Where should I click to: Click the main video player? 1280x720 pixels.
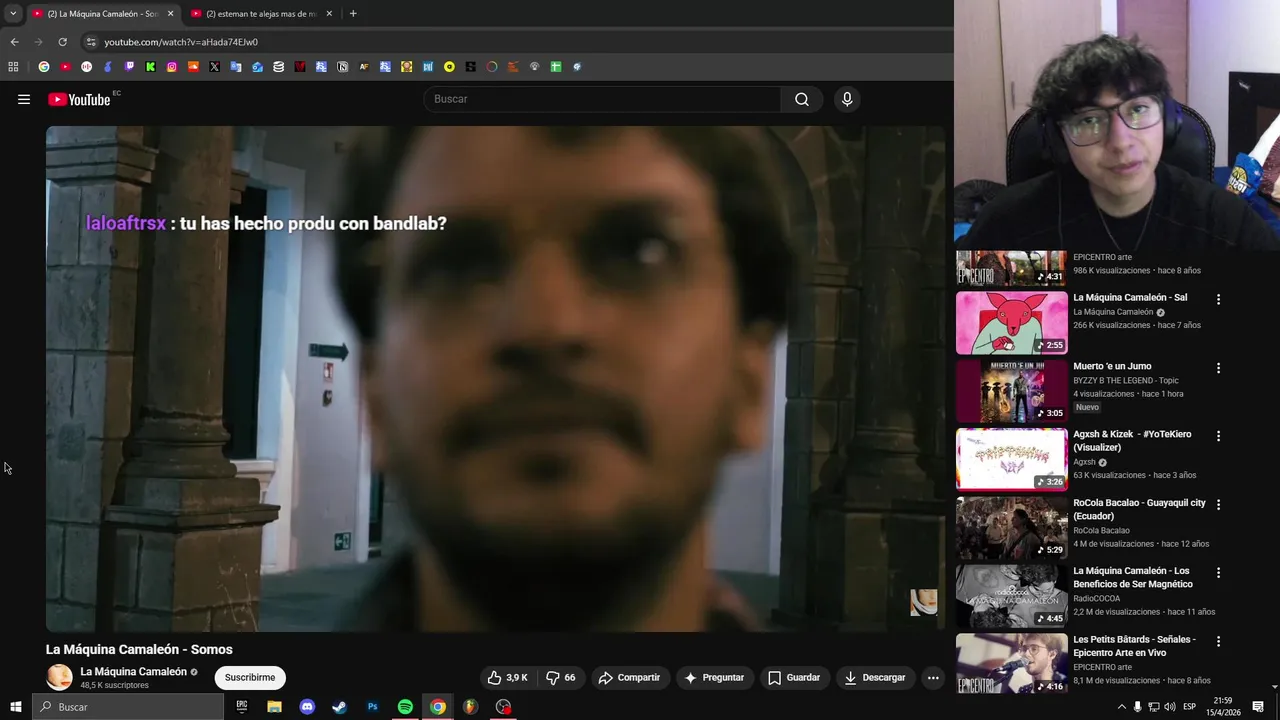[495, 378]
